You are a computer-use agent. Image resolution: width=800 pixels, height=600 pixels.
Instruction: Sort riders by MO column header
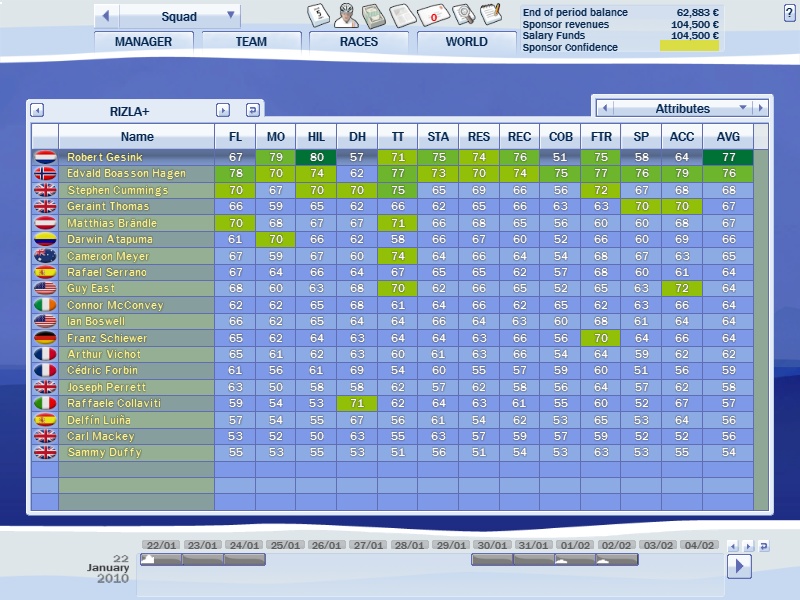[x=276, y=137]
